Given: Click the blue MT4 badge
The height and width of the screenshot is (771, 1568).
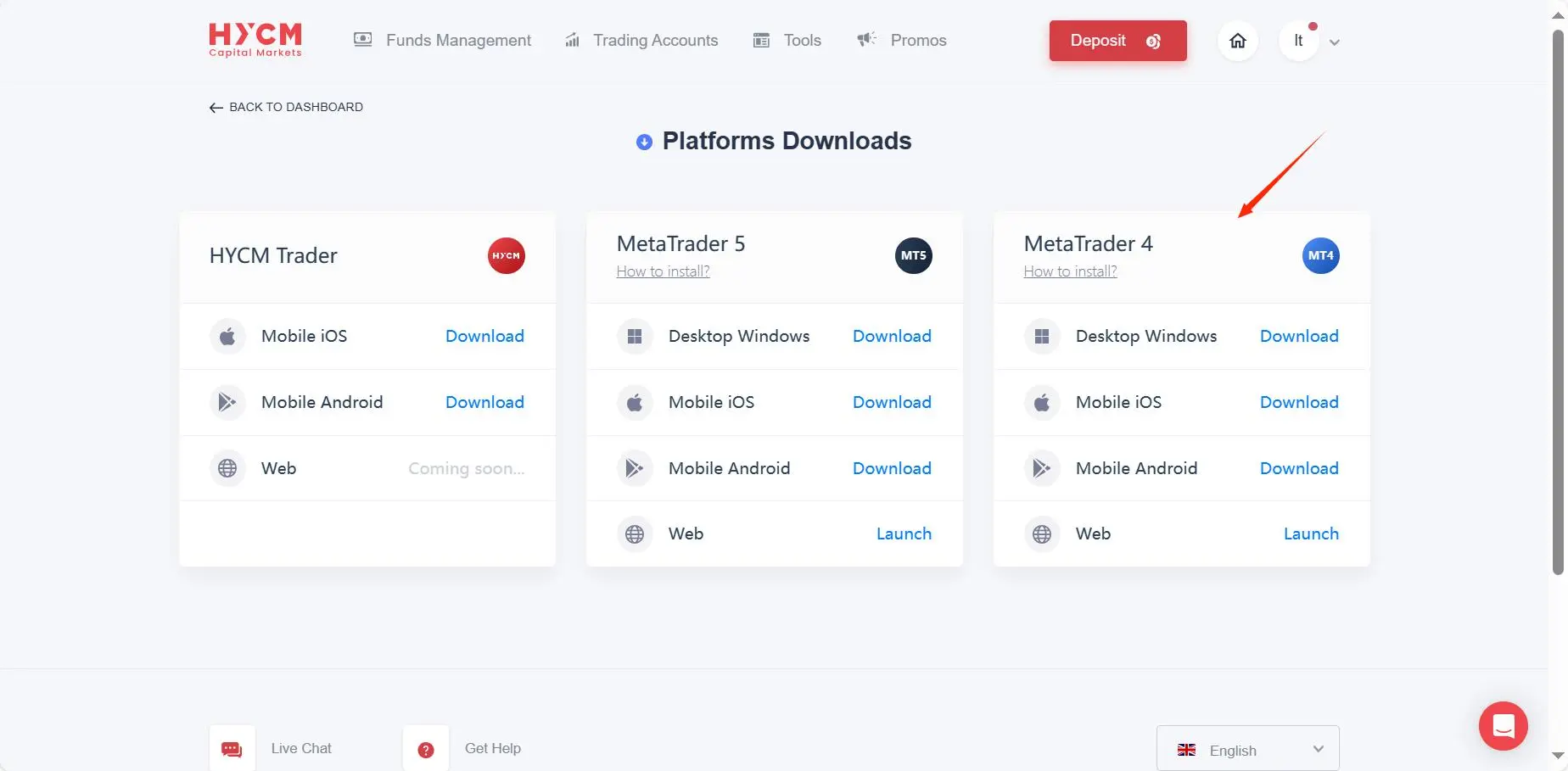Looking at the screenshot, I should [x=1321, y=255].
